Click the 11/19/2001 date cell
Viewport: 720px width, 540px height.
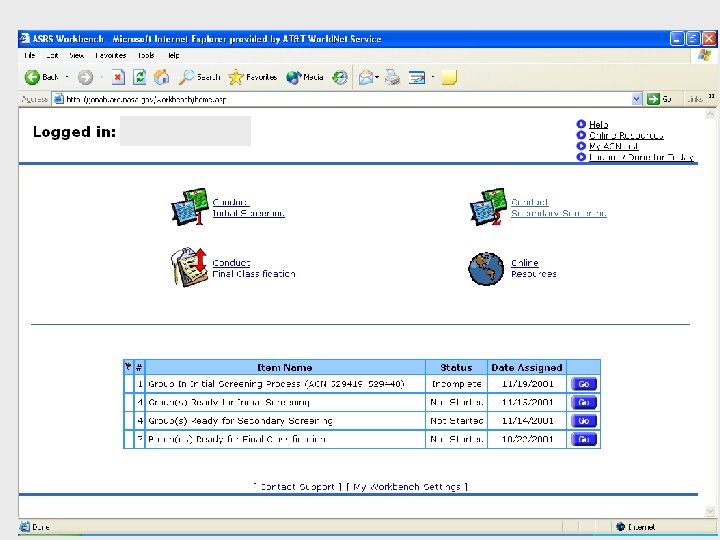click(x=528, y=384)
